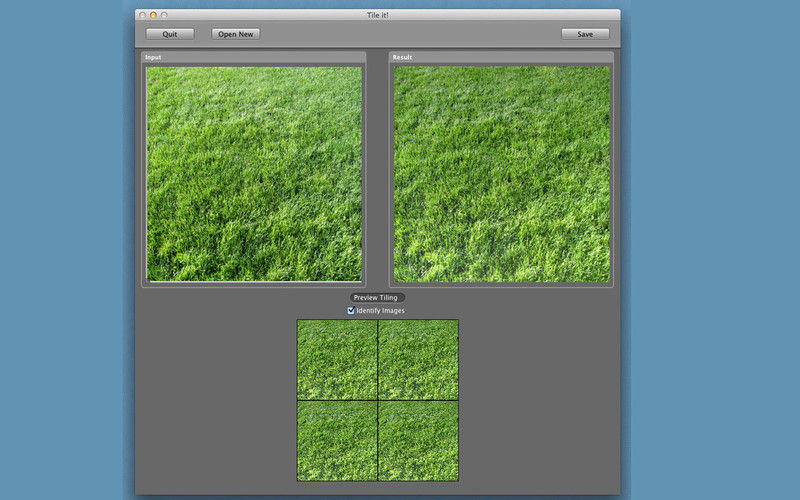The width and height of the screenshot is (800, 500).
Task: Open a new image with Open New
Action: click(236, 34)
